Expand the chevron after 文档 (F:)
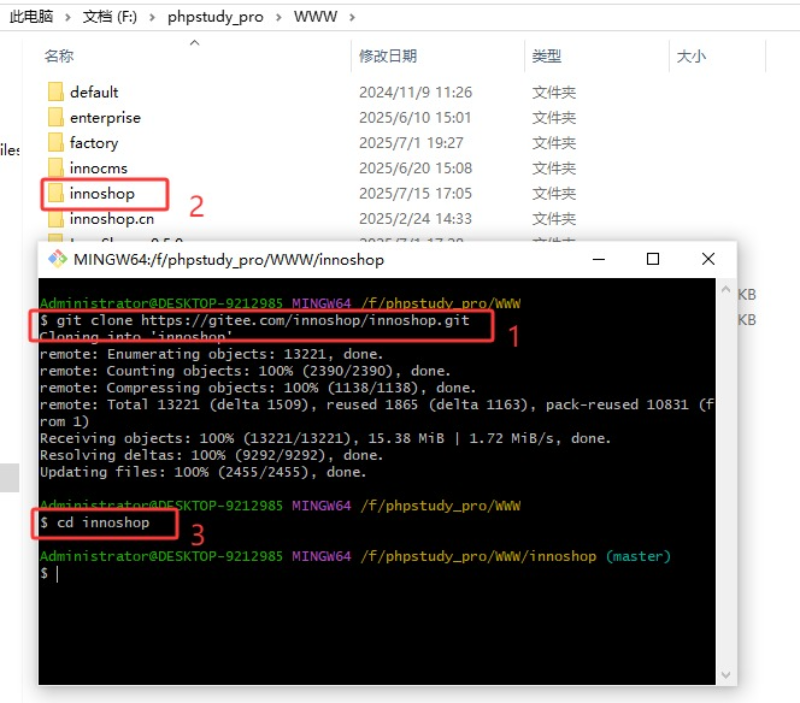 tap(152, 17)
